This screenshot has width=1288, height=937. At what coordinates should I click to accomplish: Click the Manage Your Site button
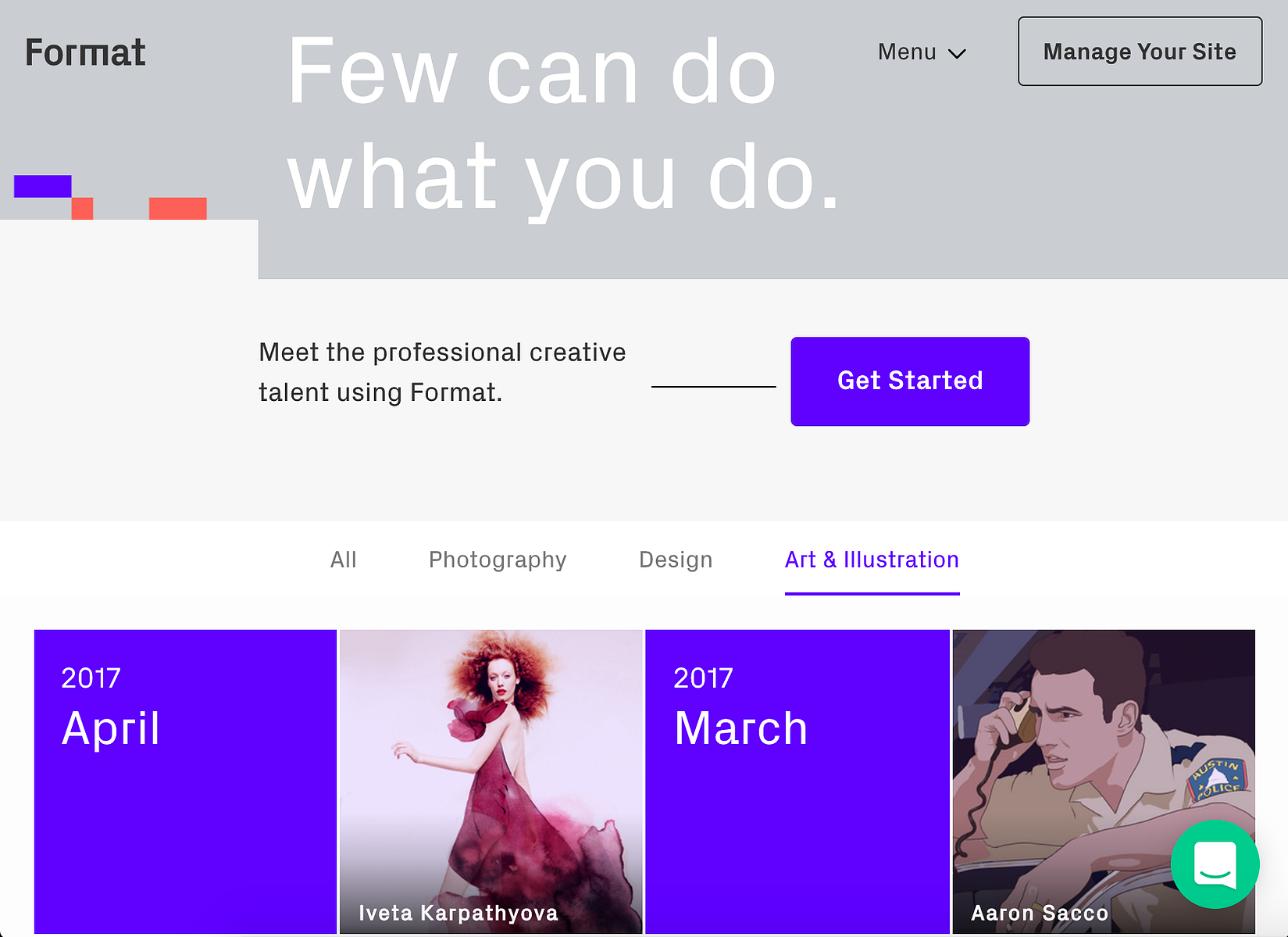tap(1140, 52)
